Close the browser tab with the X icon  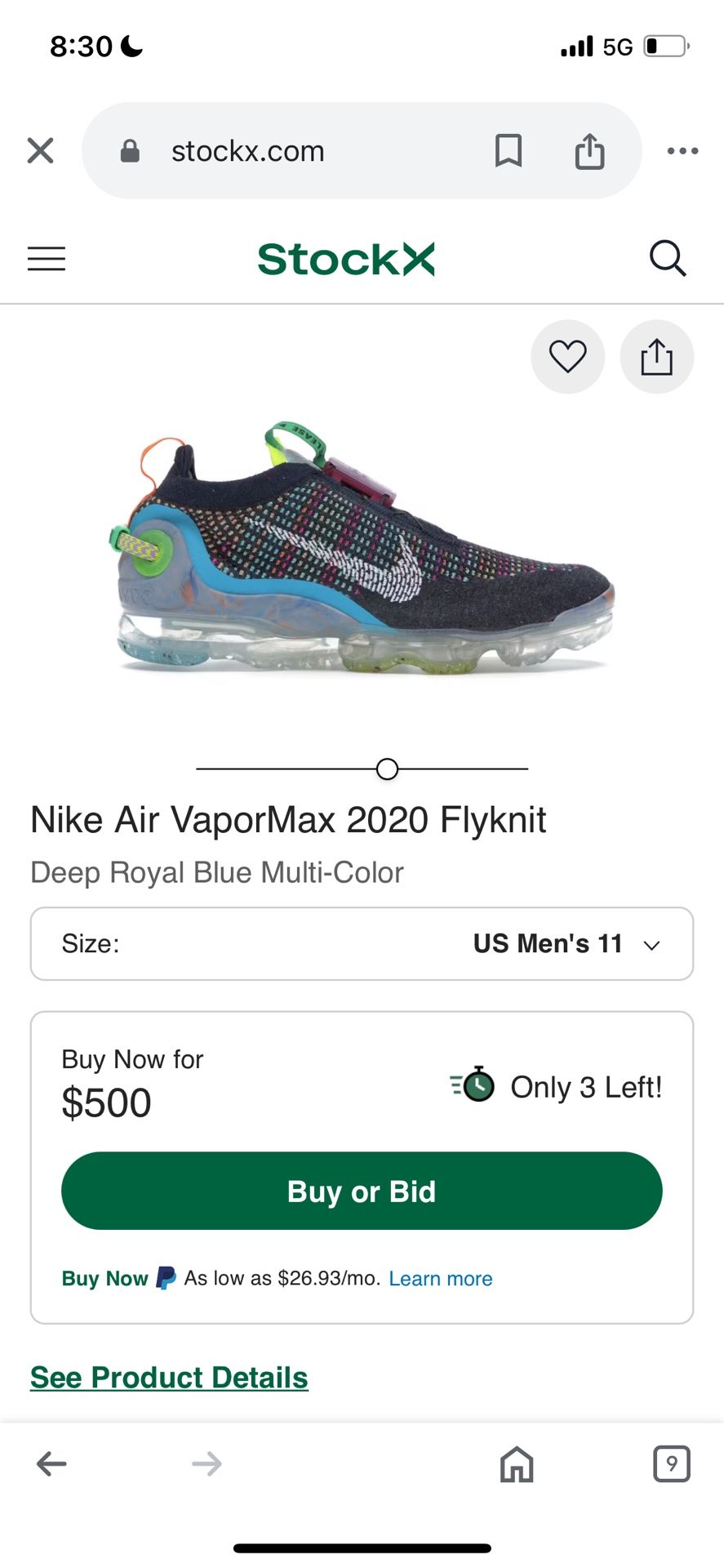tap(40, 151)
